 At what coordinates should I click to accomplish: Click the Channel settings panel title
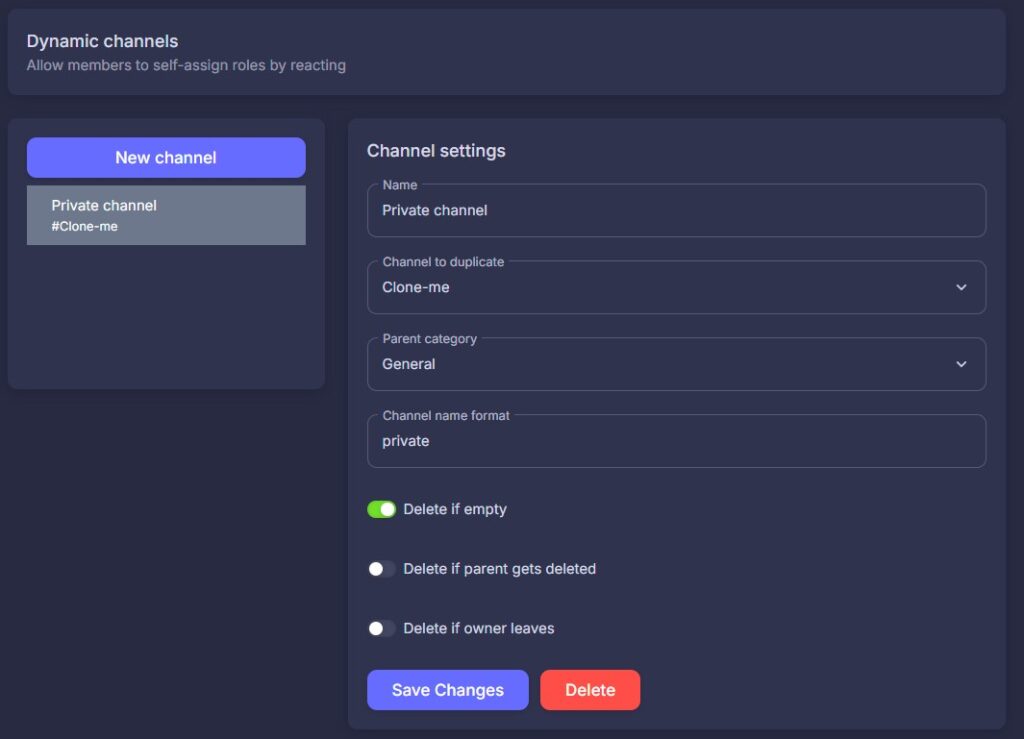(436, 151)
